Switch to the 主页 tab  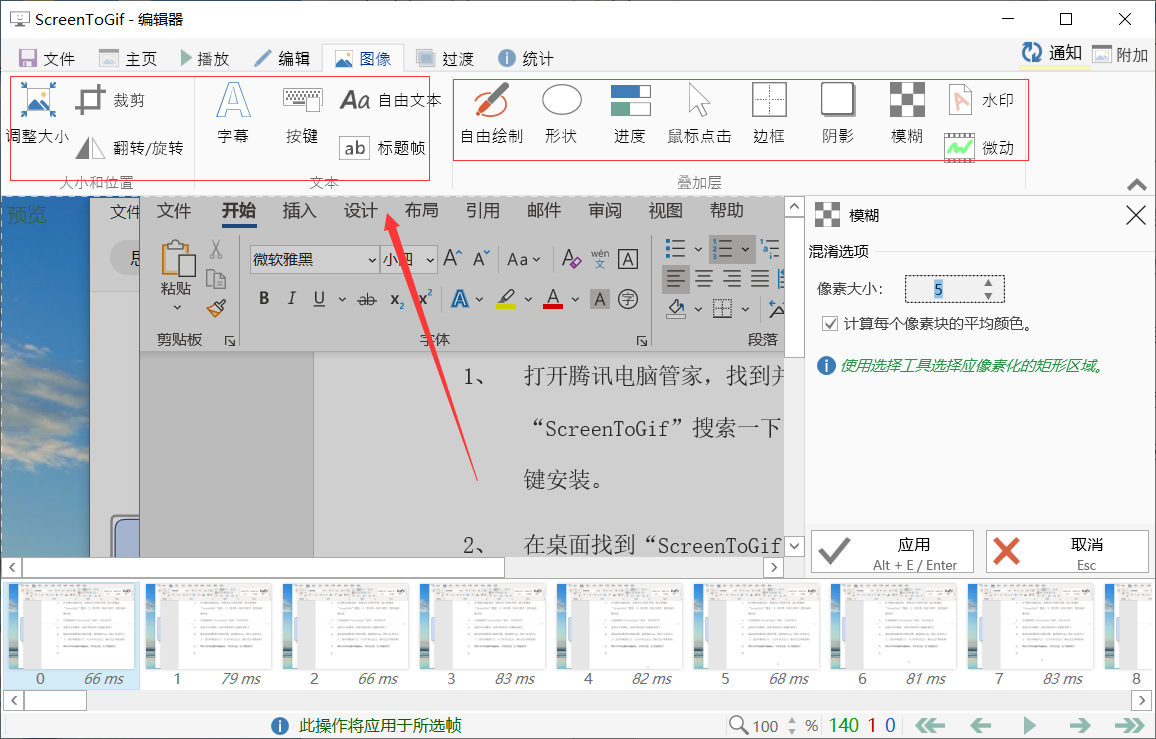click(x=128, y=58)
